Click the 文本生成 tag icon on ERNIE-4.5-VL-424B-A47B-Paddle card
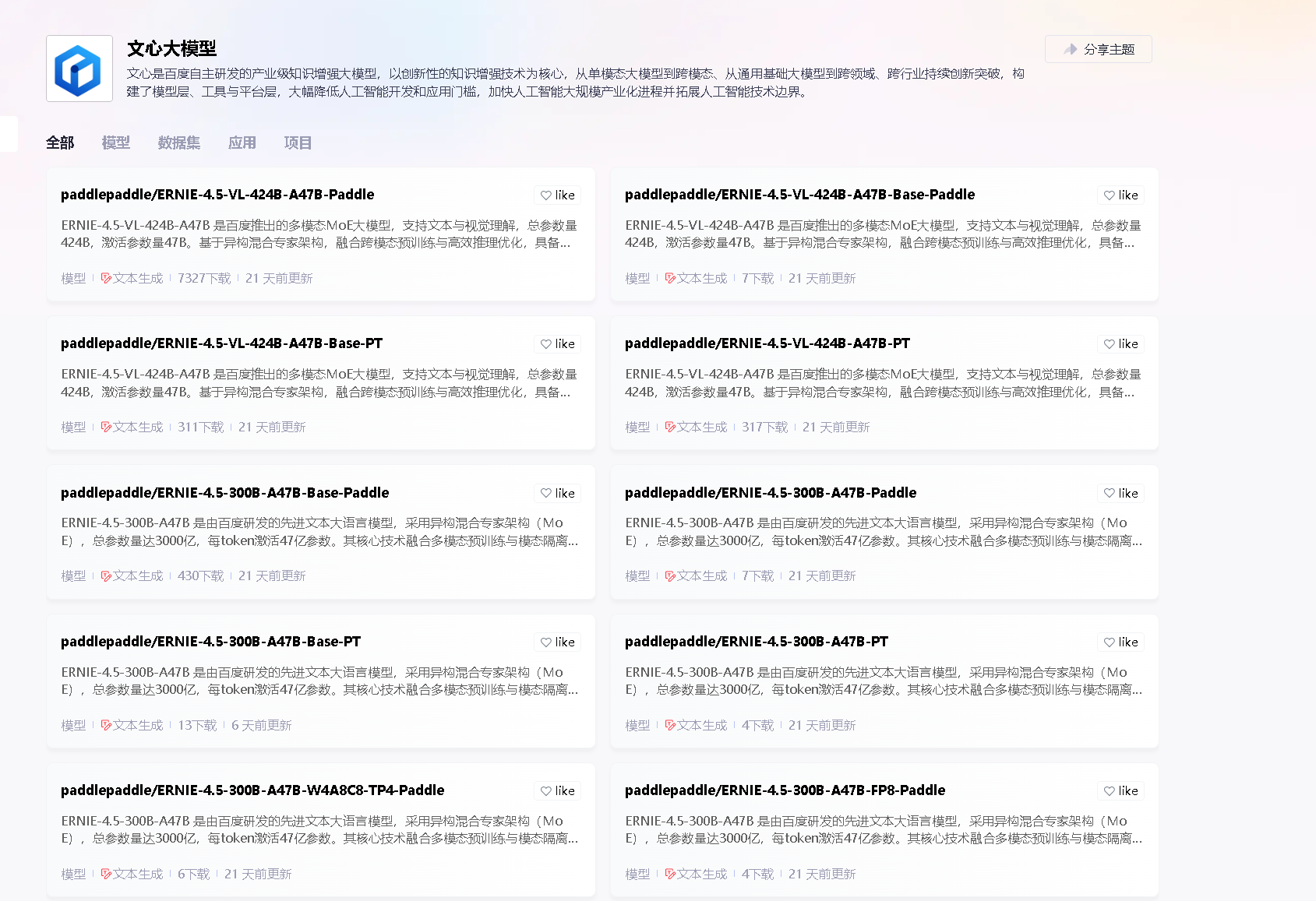 106,278
